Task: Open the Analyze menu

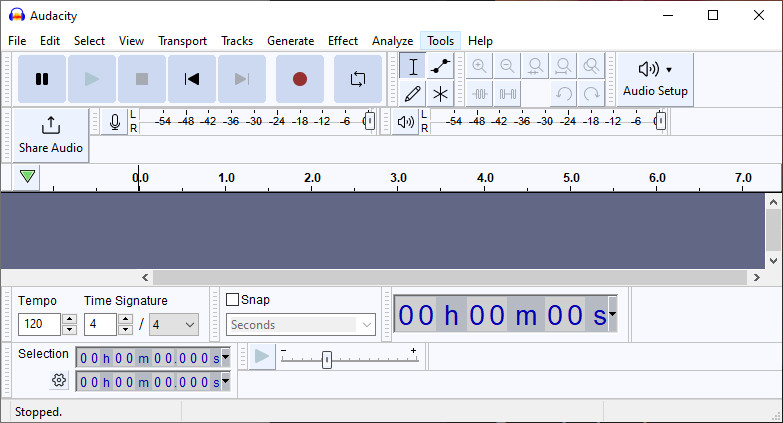Action: 392,41
